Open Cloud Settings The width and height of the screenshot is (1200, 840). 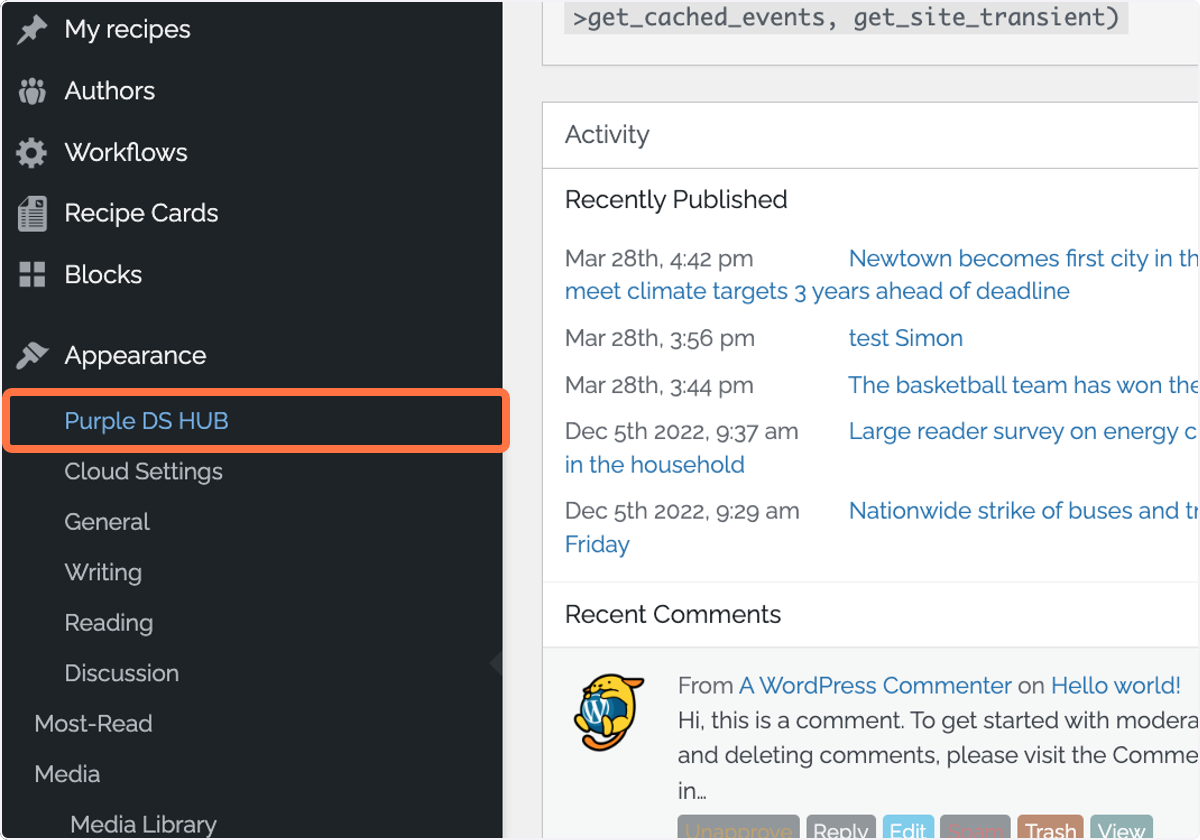click(143, 471)
